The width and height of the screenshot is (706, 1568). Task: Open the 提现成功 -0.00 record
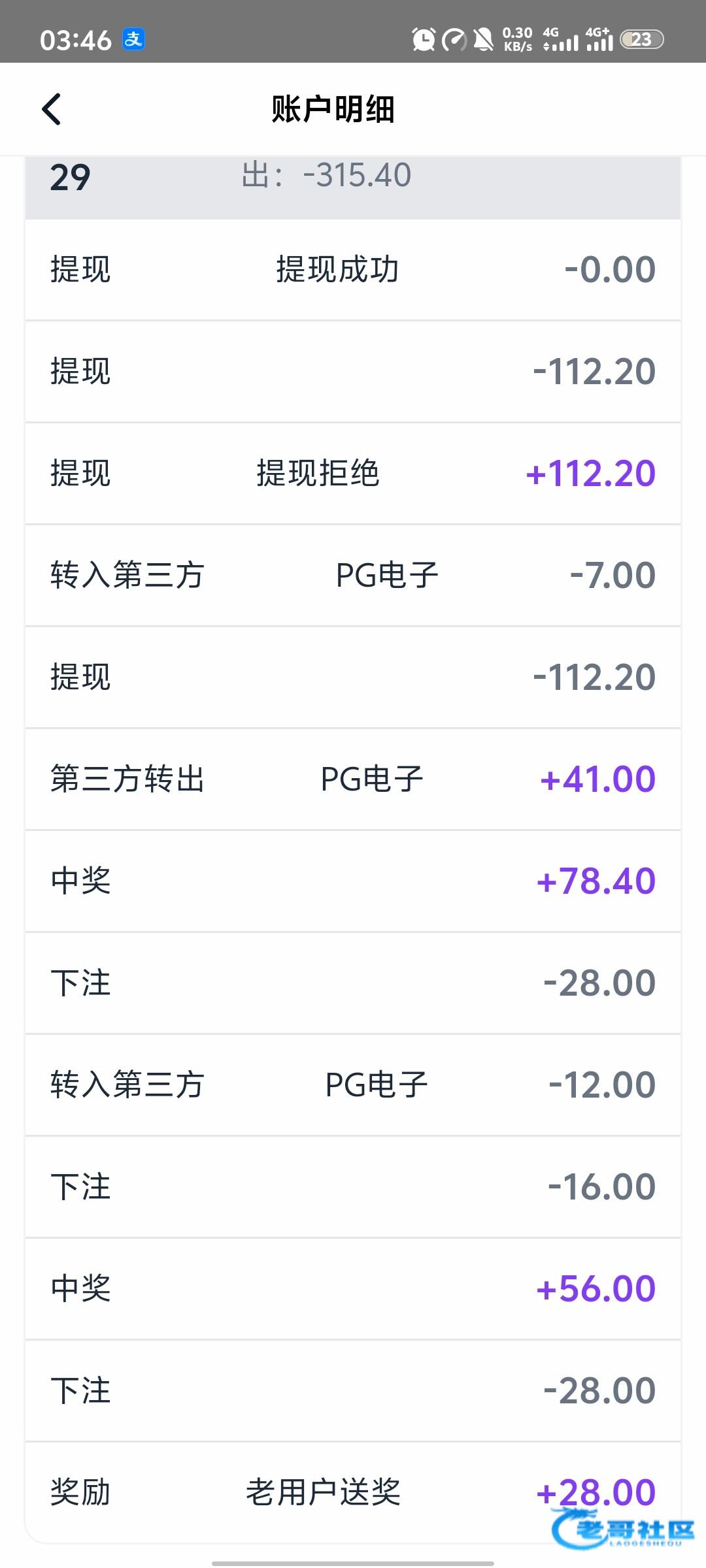[x=353, y=269]
